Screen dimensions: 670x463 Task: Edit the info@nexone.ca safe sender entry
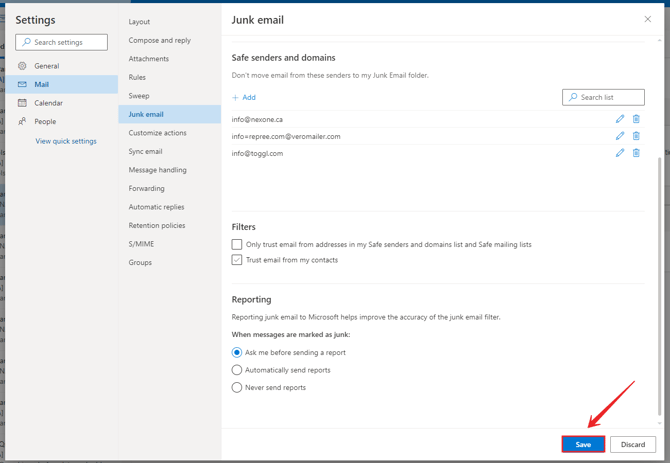click(x=620, y=119)
